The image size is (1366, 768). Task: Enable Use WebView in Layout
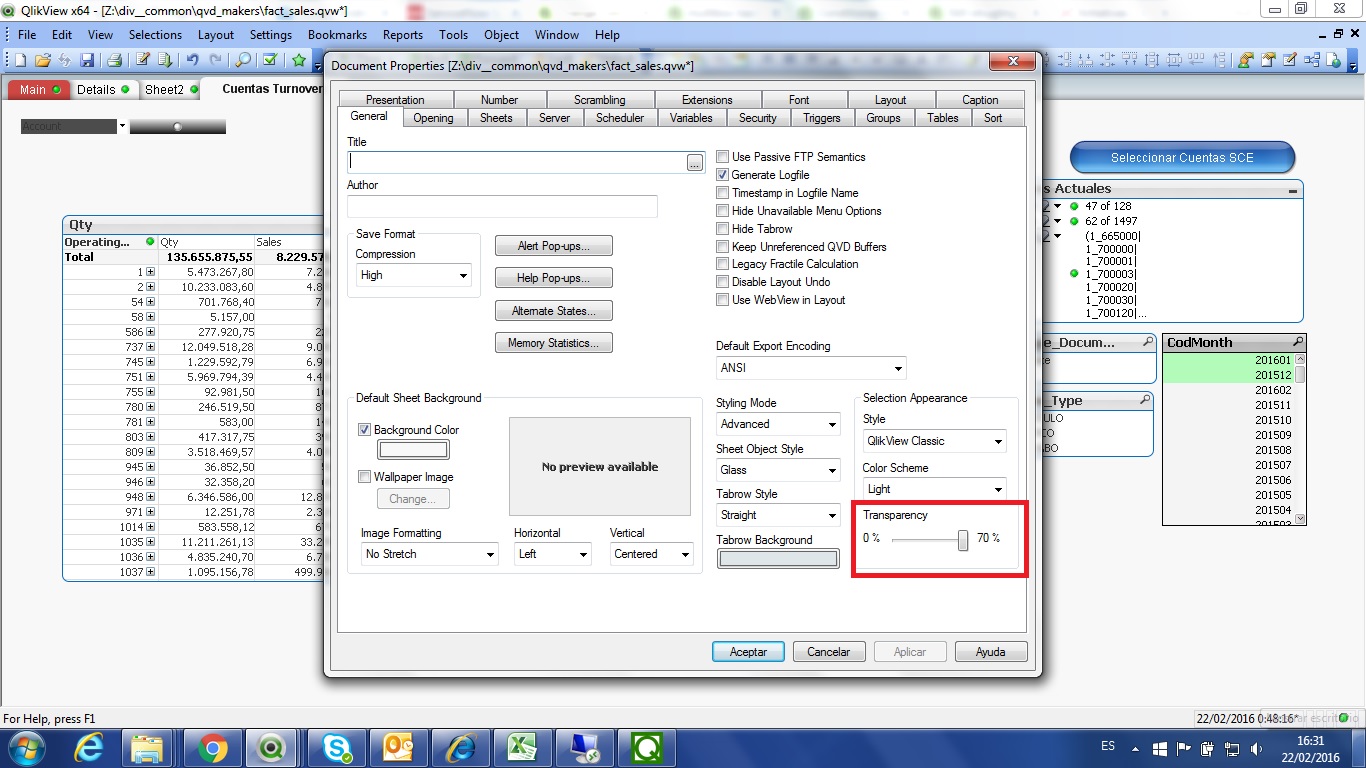[x=723, y=300]
